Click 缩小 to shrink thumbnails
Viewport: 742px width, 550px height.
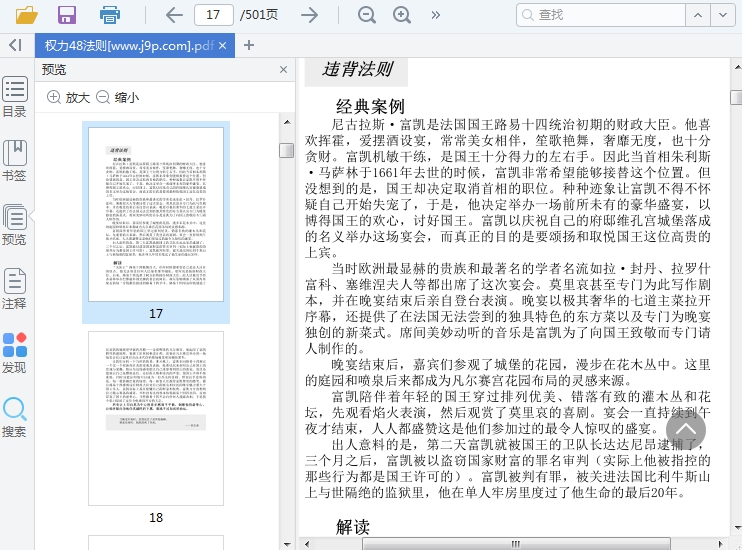[x=117, y=97]
